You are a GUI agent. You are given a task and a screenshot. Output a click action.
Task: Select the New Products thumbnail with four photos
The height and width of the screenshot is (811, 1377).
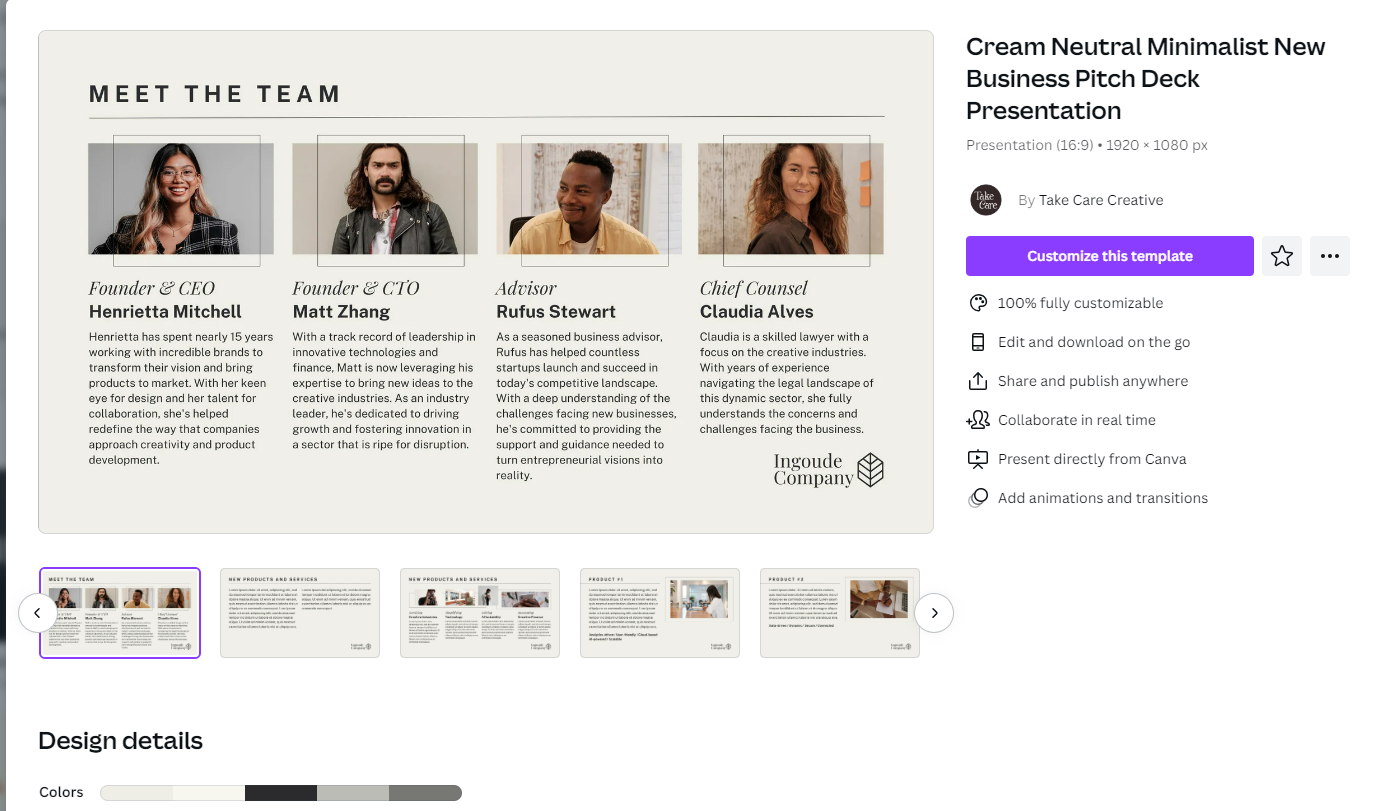480,613
